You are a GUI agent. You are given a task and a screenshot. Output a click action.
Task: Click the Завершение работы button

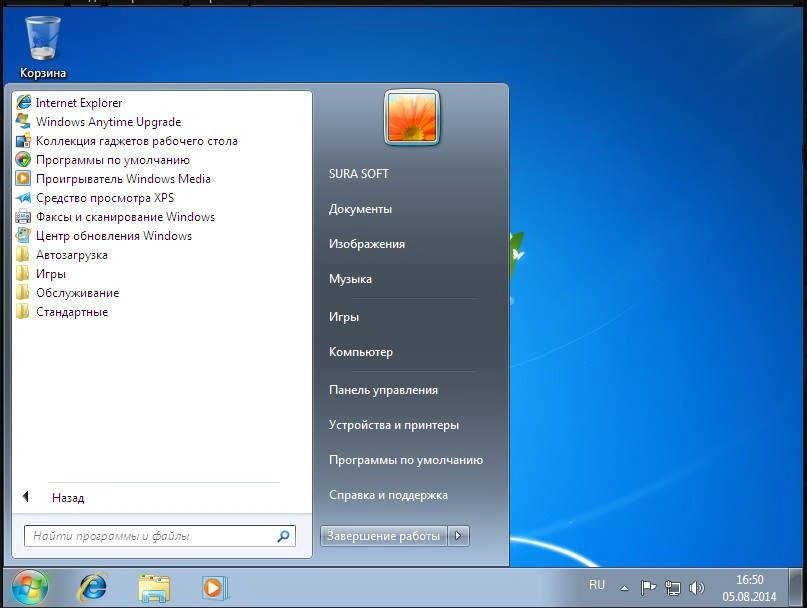pyautogui.click(x=383, y=535)
